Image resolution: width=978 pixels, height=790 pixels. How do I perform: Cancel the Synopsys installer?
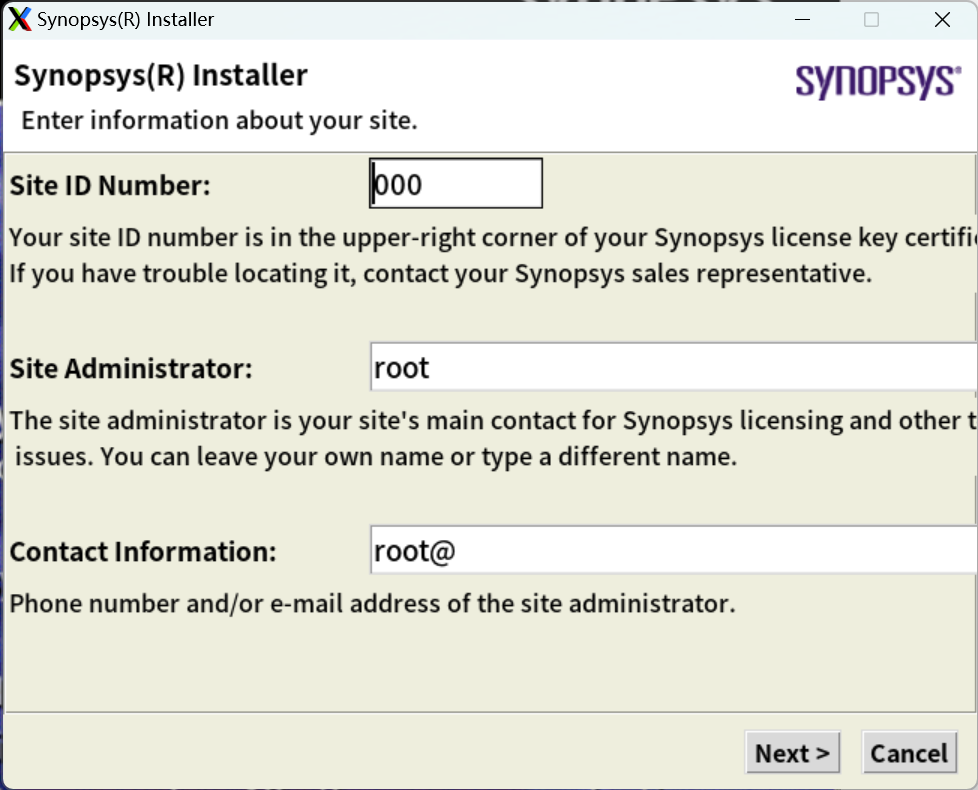point(909,753)
